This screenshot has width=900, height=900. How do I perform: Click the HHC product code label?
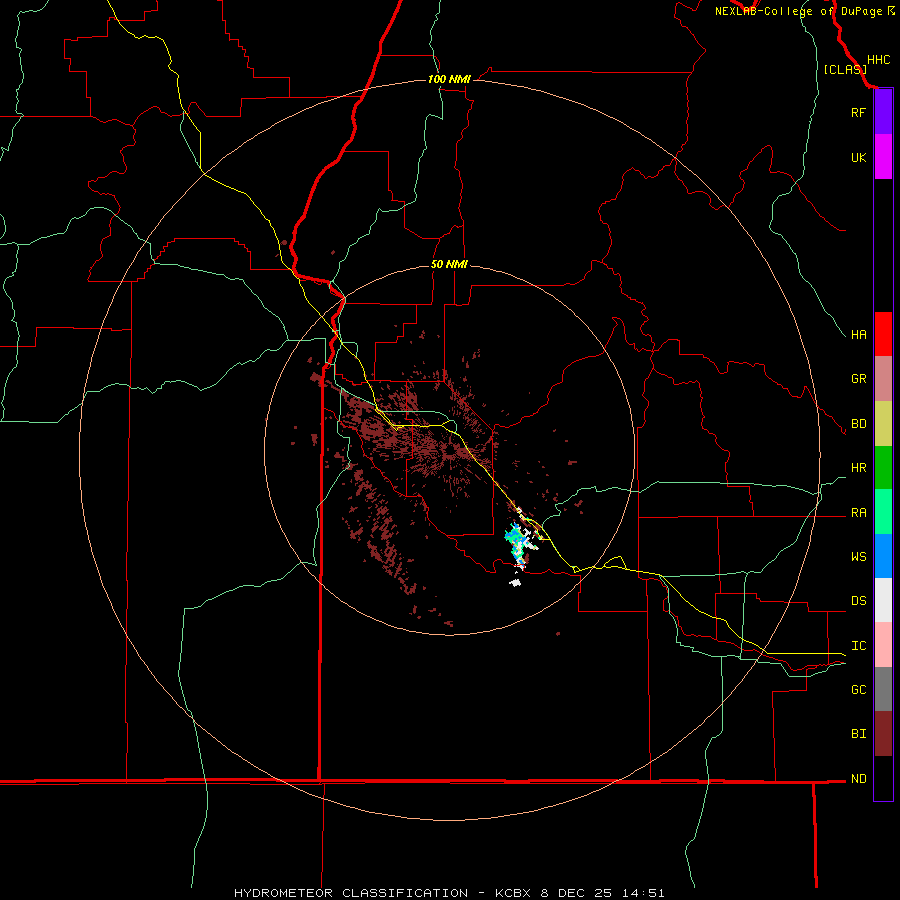pyautogui.click(x=878, y=60)
